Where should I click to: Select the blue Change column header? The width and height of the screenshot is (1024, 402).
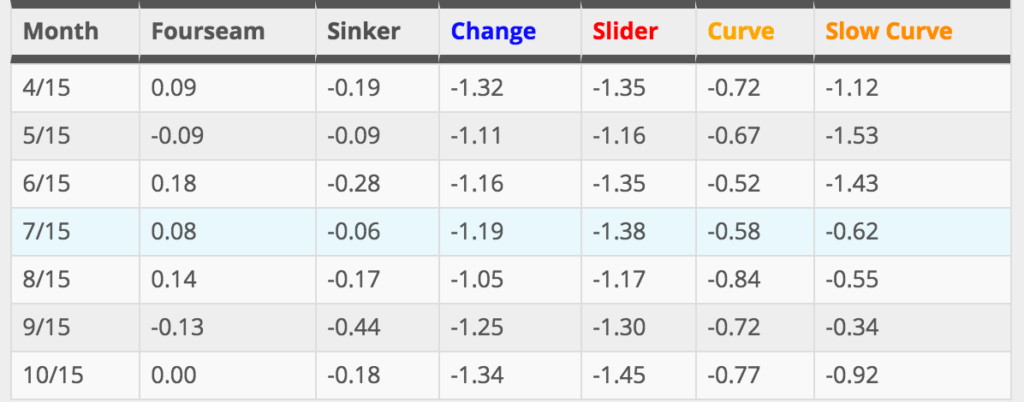click(493, 31)
